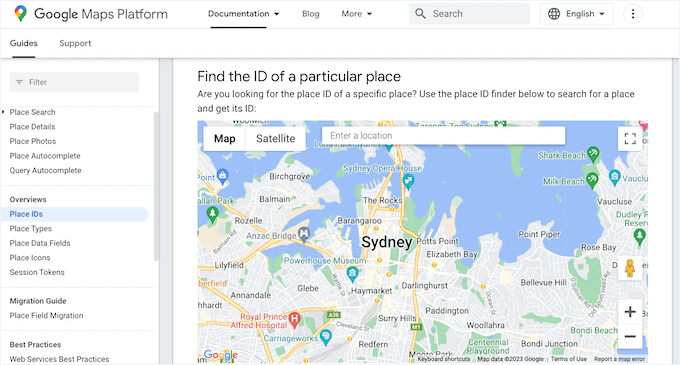680x365 pixels.
Task: Zoom out with the minus button
Action: (630, 336)
